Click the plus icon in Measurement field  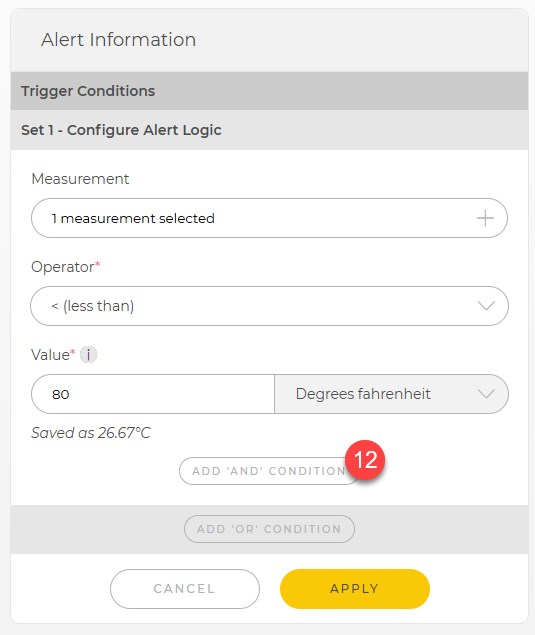coord(485,218)
